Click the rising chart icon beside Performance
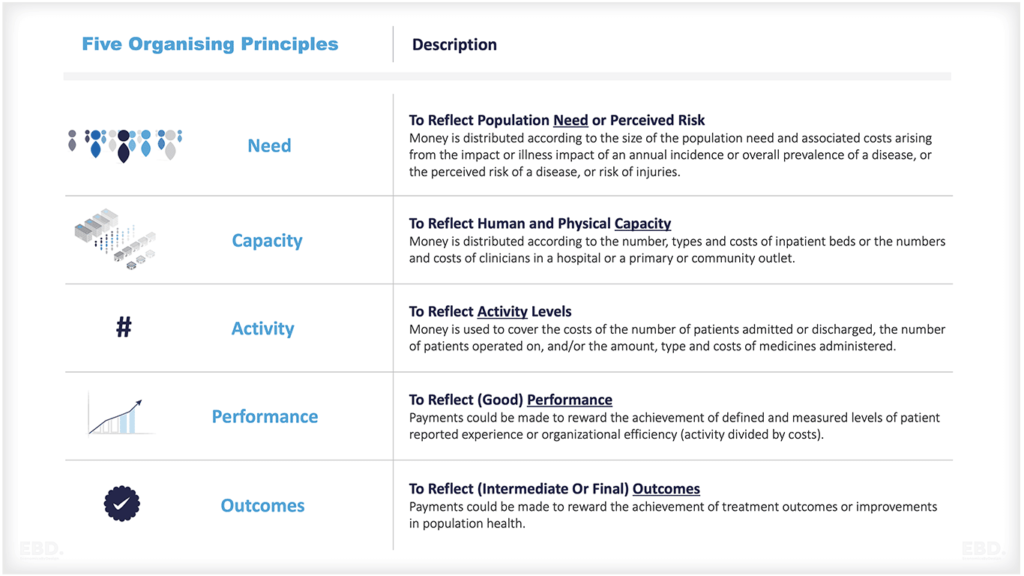The image size is (1024, 576). point(119,416)
